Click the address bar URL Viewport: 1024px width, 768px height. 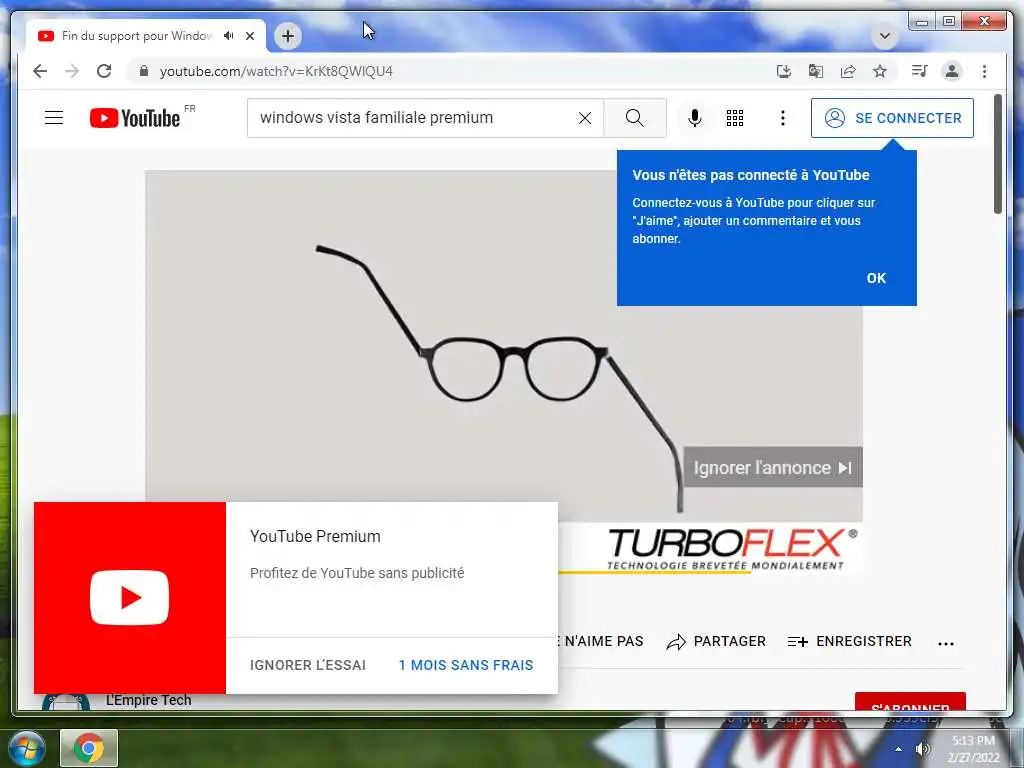[x=276, y=71]
